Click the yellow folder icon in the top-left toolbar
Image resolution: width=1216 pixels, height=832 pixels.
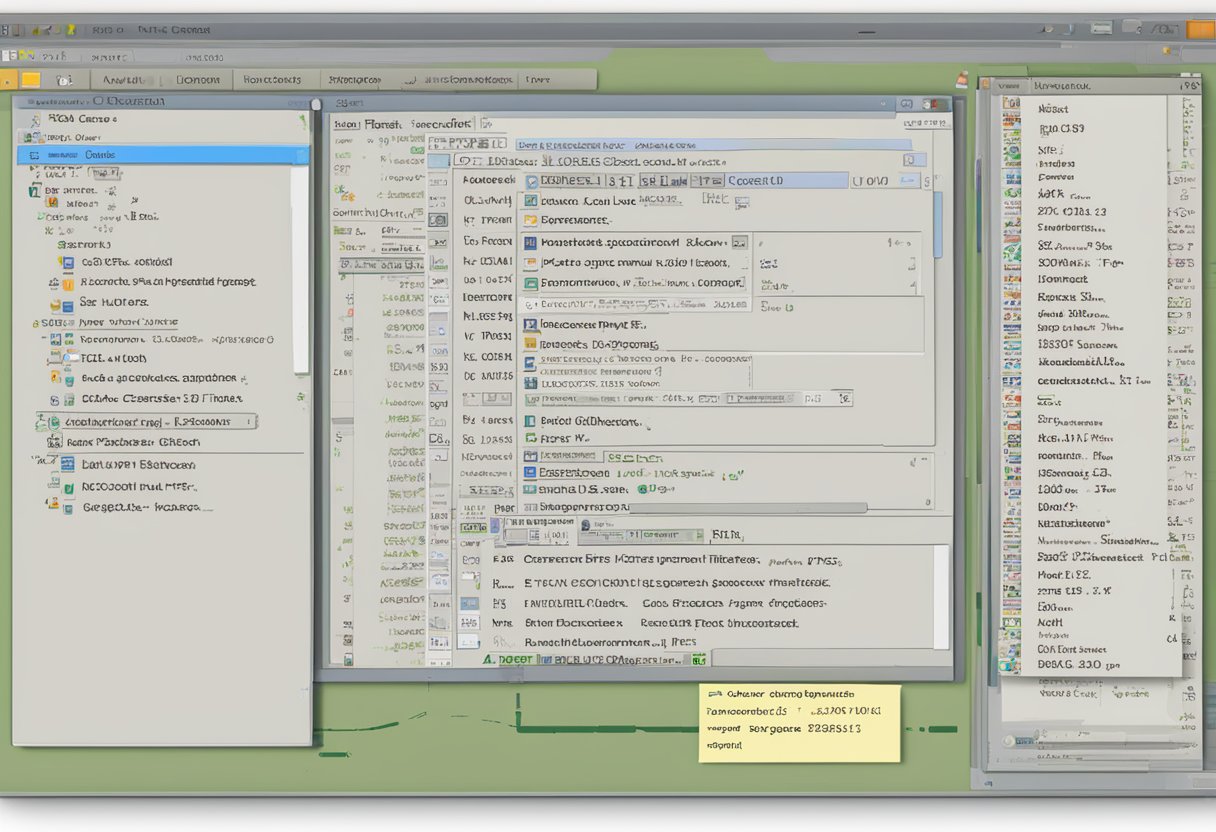point(30,80)
